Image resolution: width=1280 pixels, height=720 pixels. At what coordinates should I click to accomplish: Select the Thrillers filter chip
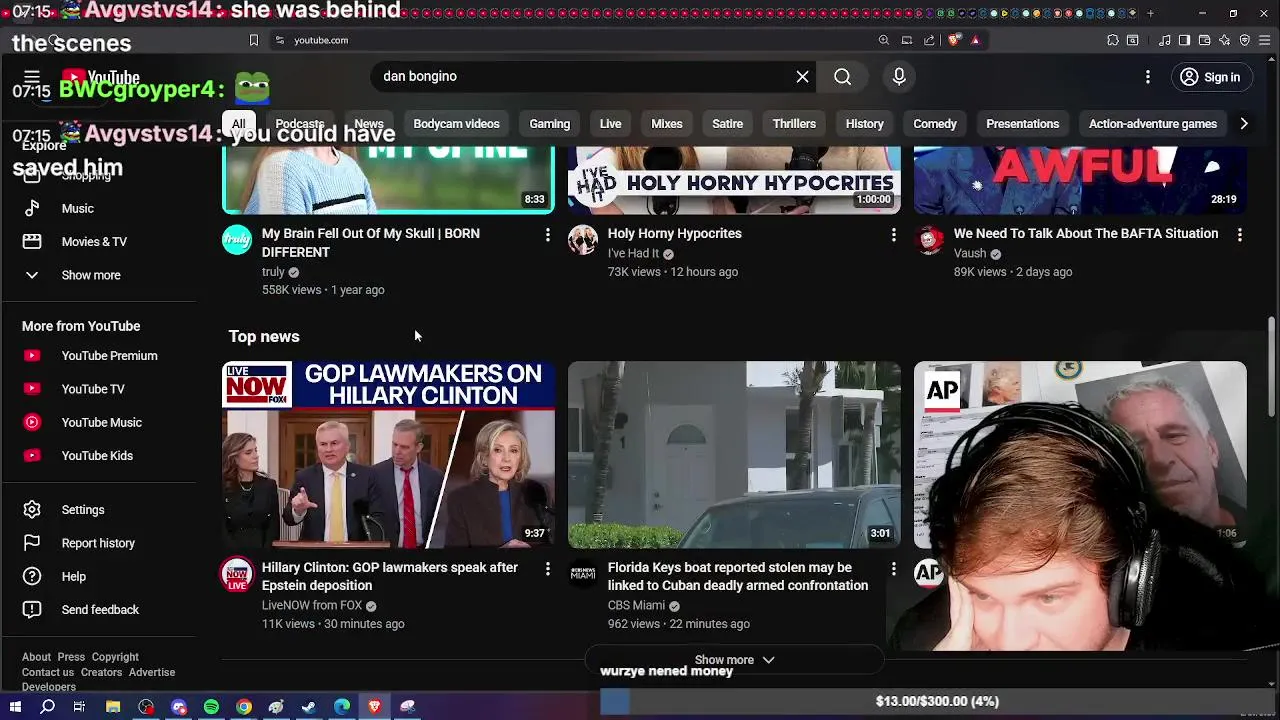coord(794,124)
